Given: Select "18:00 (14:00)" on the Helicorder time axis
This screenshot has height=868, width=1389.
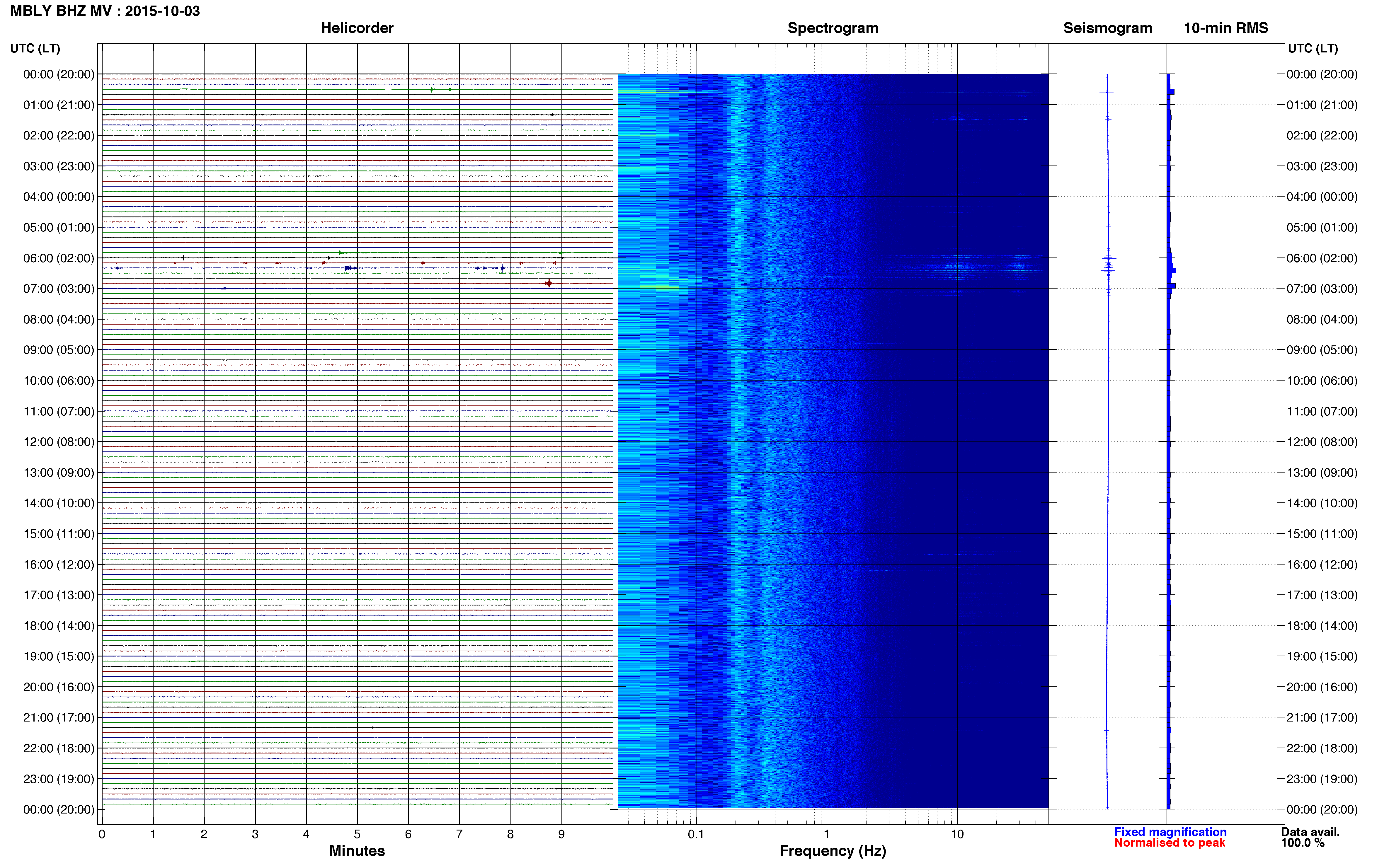Looking at the screenshot, I should (x=59, y=626).
